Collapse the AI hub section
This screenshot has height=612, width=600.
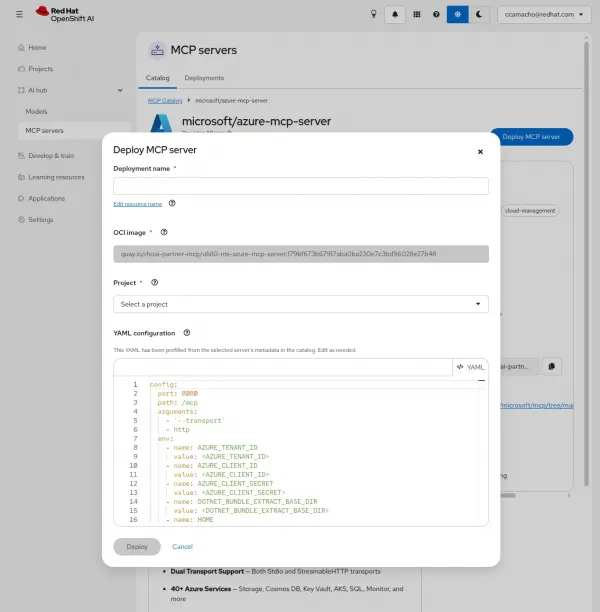(x=70, y=90)
